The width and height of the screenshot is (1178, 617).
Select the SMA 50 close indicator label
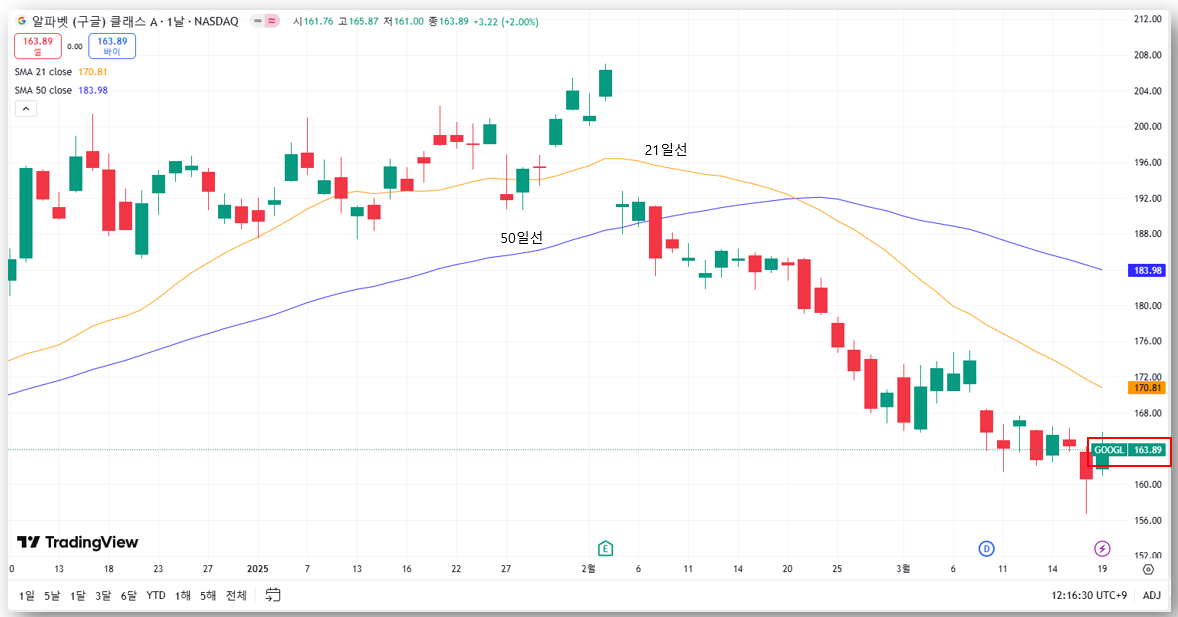43,90
